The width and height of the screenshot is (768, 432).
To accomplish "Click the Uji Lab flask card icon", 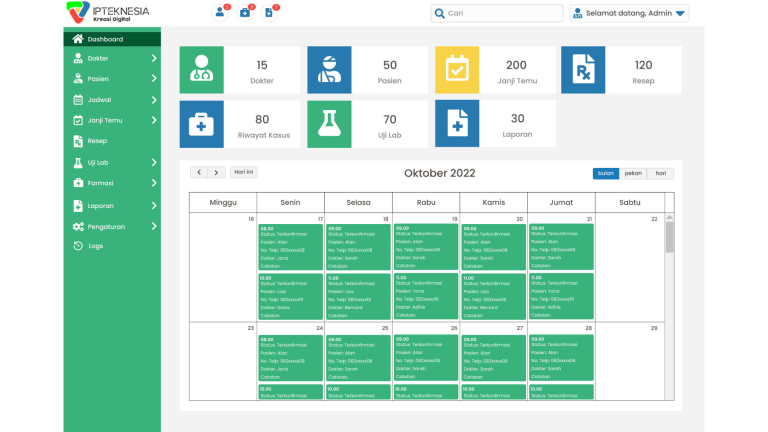I will (329, 124).
